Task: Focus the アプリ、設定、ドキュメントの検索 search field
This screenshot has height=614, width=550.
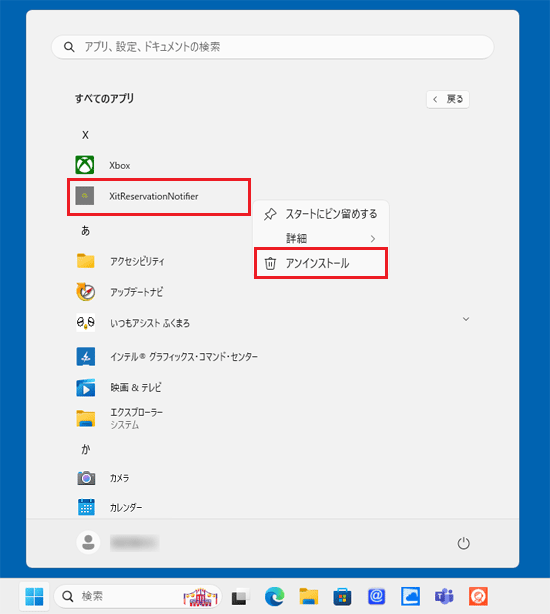Action: pyautogui.click(x=273, y=47)
